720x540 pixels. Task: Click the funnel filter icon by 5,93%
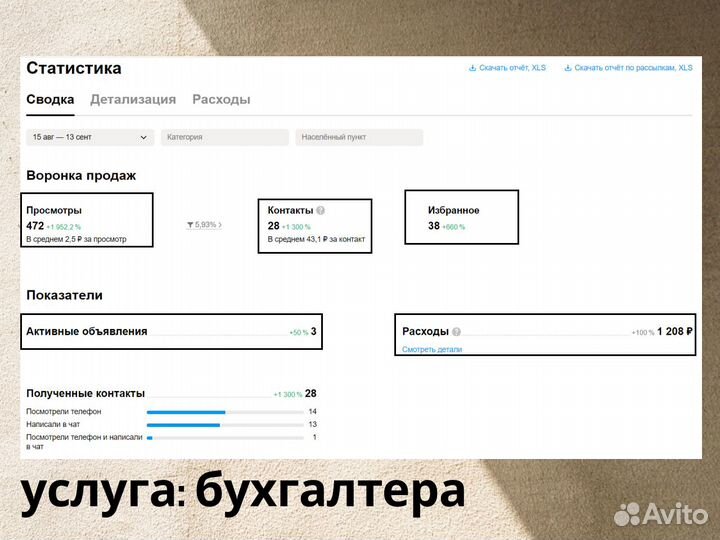pyautogui.click(x=190, y=225)
